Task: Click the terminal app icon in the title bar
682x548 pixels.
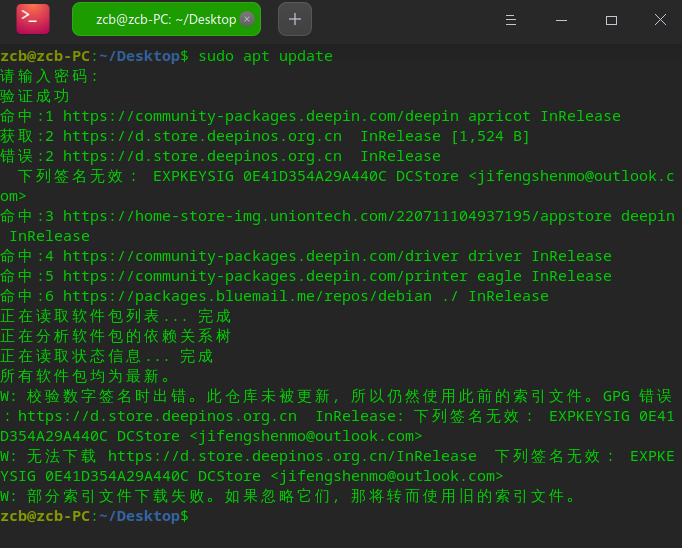Action: point(33,19)
